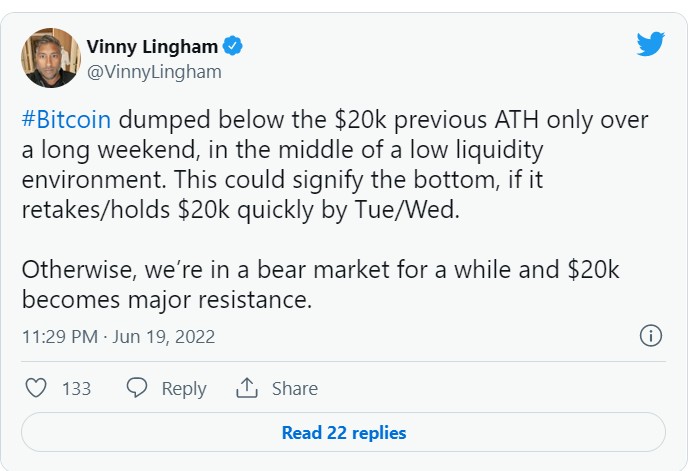Screen dimensions: 693x471
Task: Open the @VinnyLingham handle link
Action: (154, 72)
